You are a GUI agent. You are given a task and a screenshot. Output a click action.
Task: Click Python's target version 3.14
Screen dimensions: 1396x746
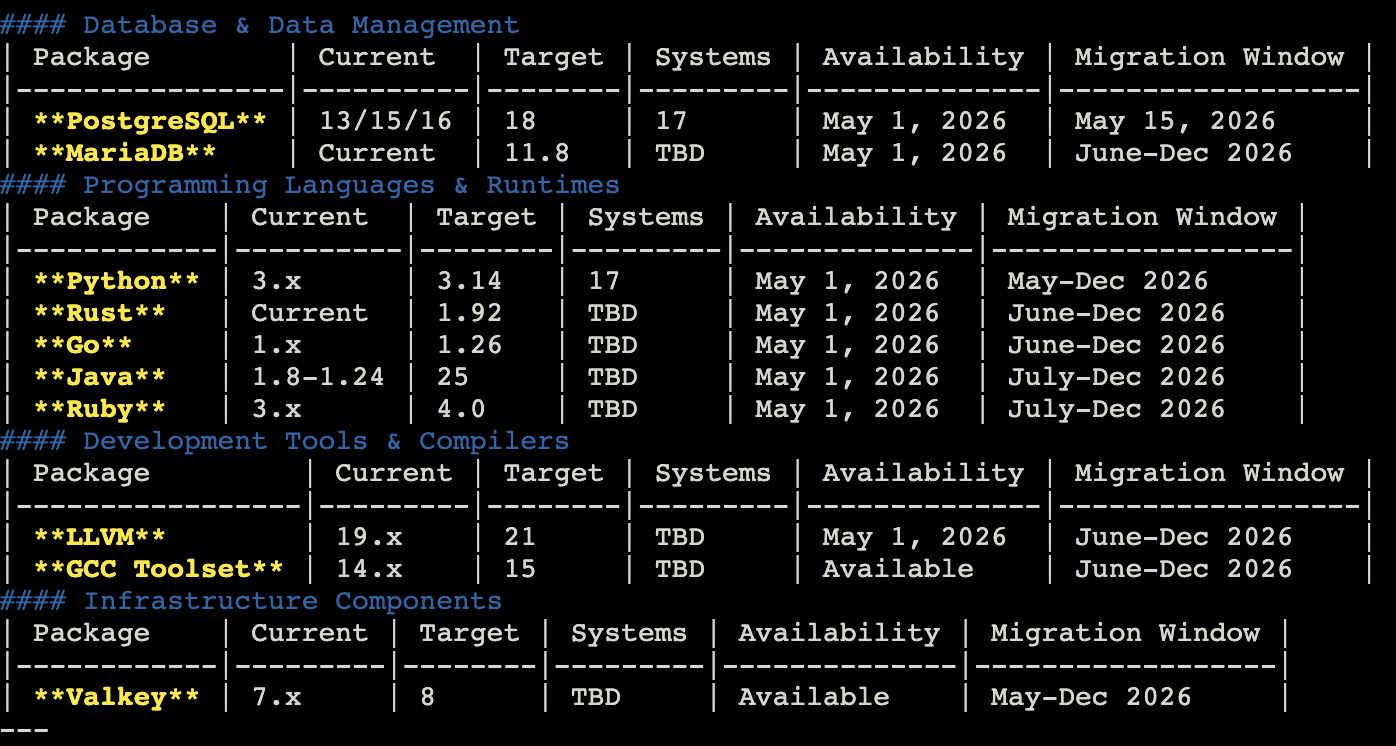(469, 281)
